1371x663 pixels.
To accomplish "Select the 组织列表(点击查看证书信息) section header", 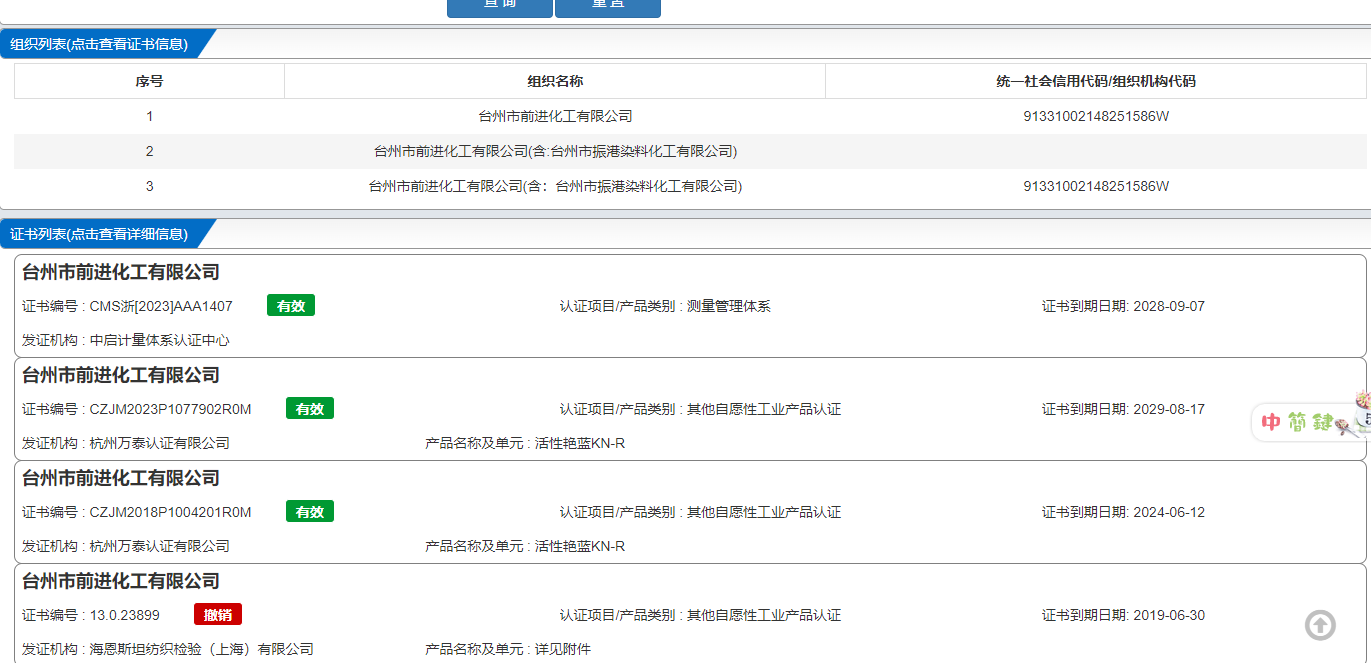I will (x=99, y=44).
